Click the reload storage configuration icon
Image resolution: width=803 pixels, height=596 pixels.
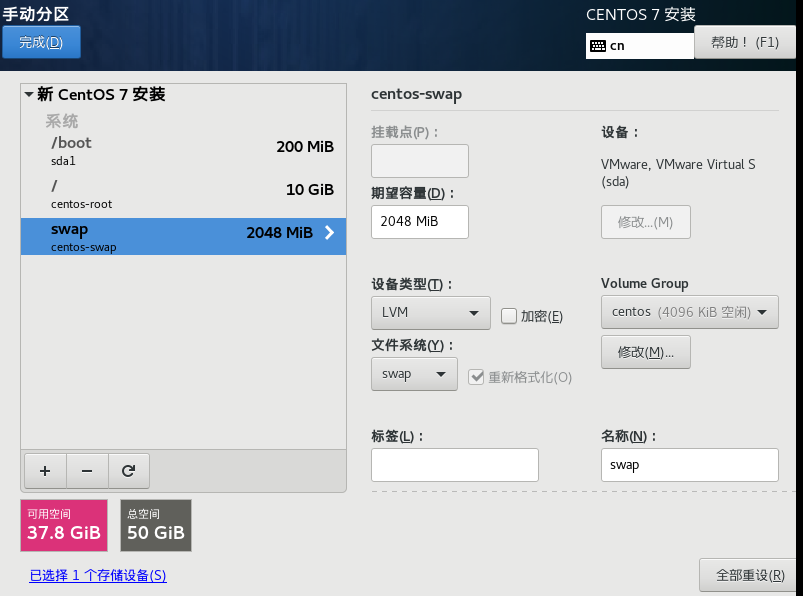pyautogui.click(x=129, y=471)
